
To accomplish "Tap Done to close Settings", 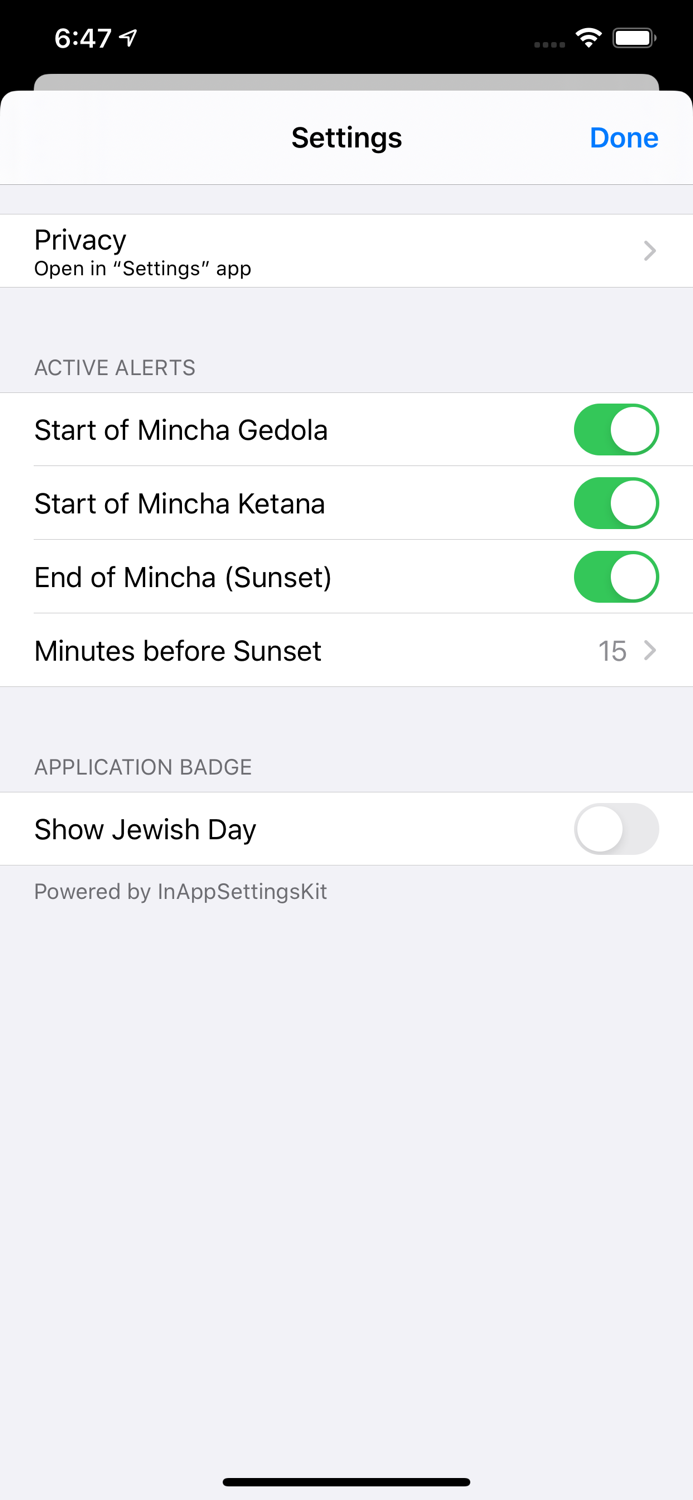I will coord(623,138).
